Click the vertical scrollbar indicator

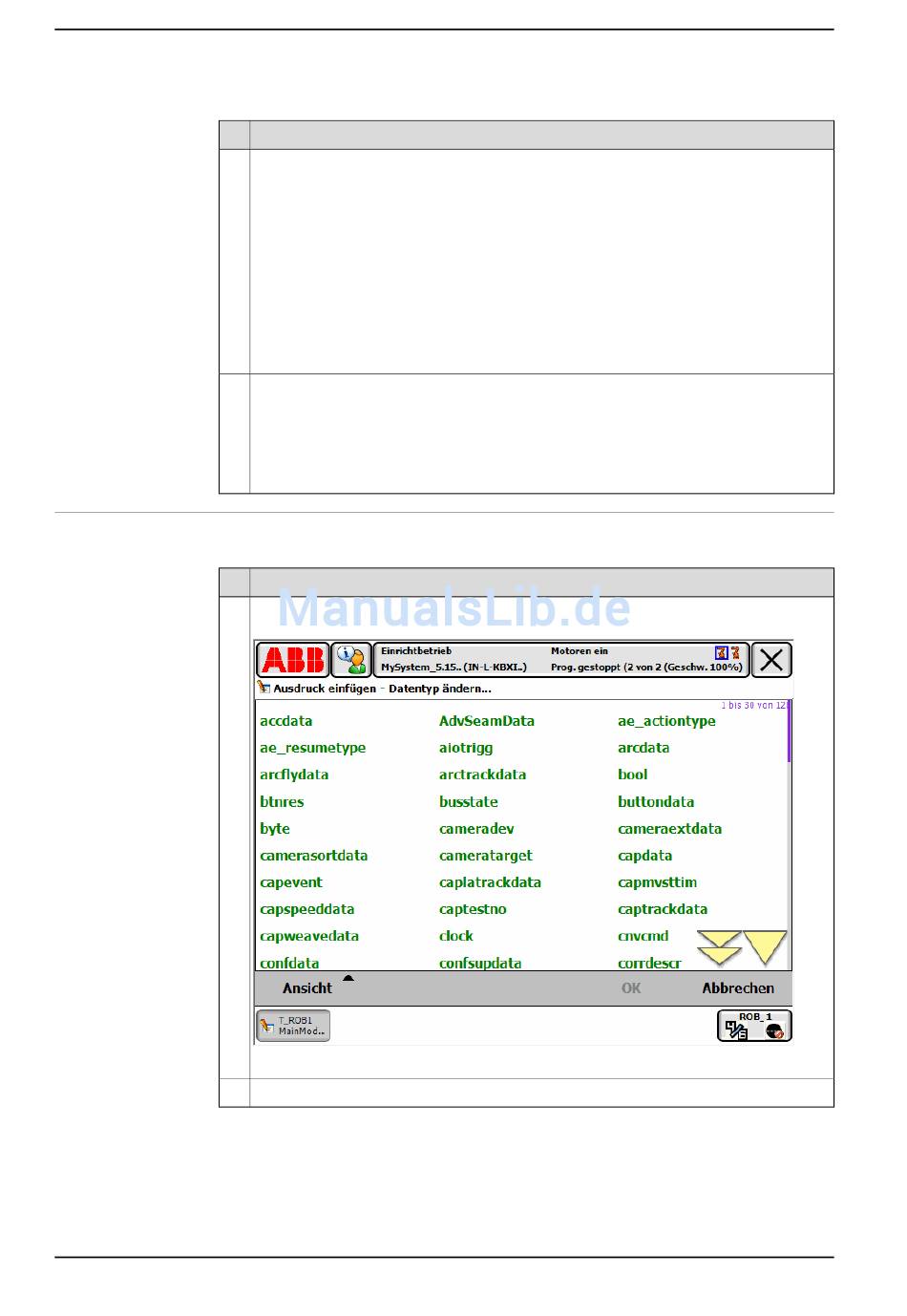[789, 732]
